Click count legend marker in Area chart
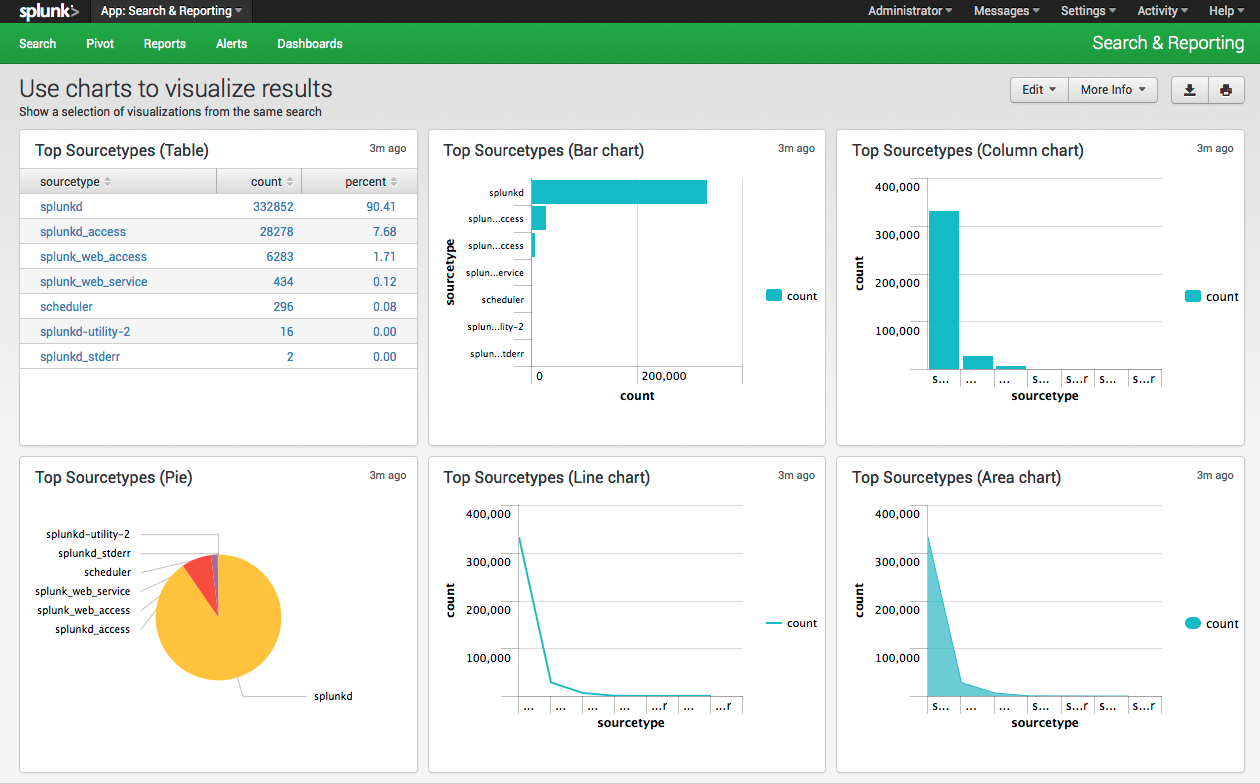The height and width of the screenshot is (784, 1260). tap(1193, 624)
